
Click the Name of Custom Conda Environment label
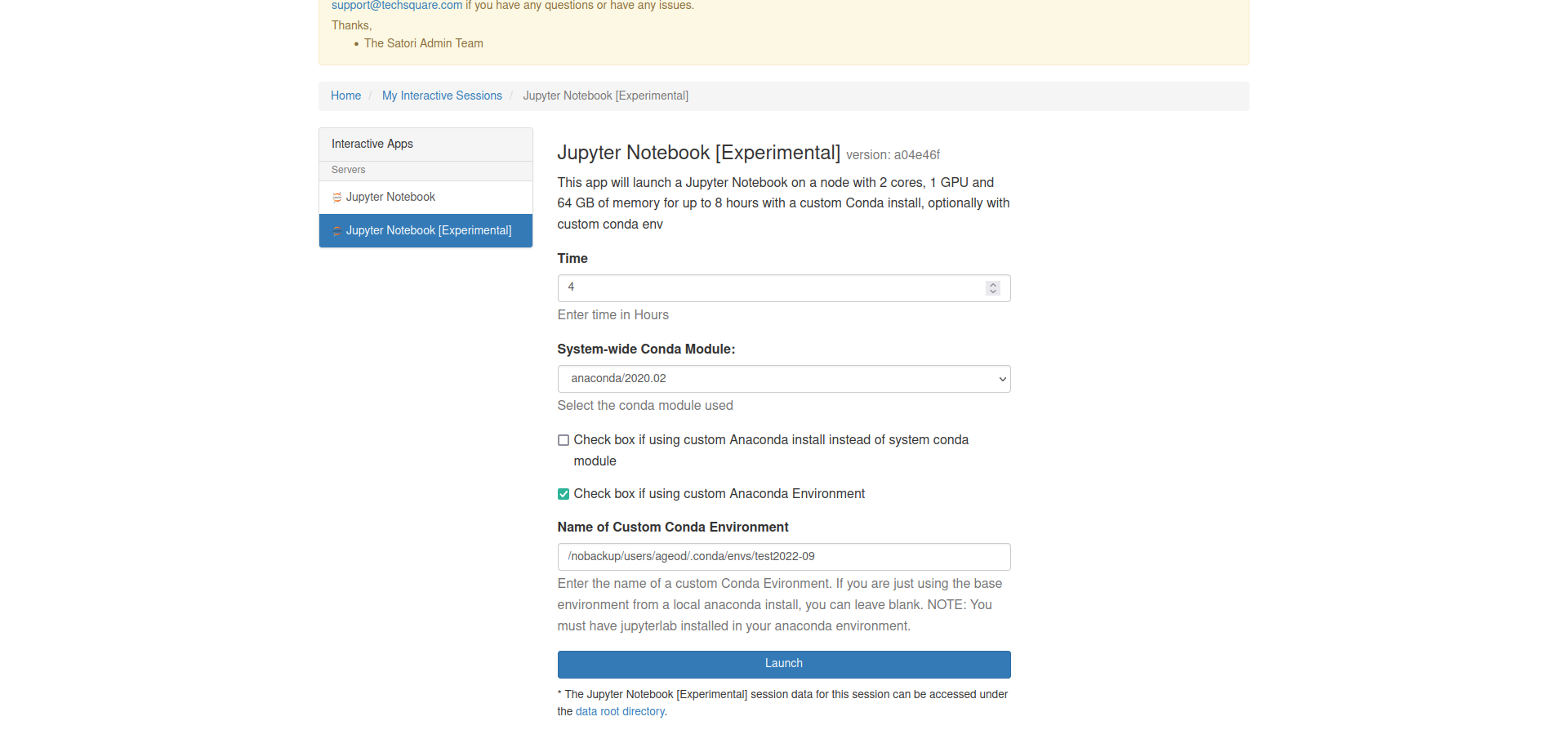pos(673,527)
